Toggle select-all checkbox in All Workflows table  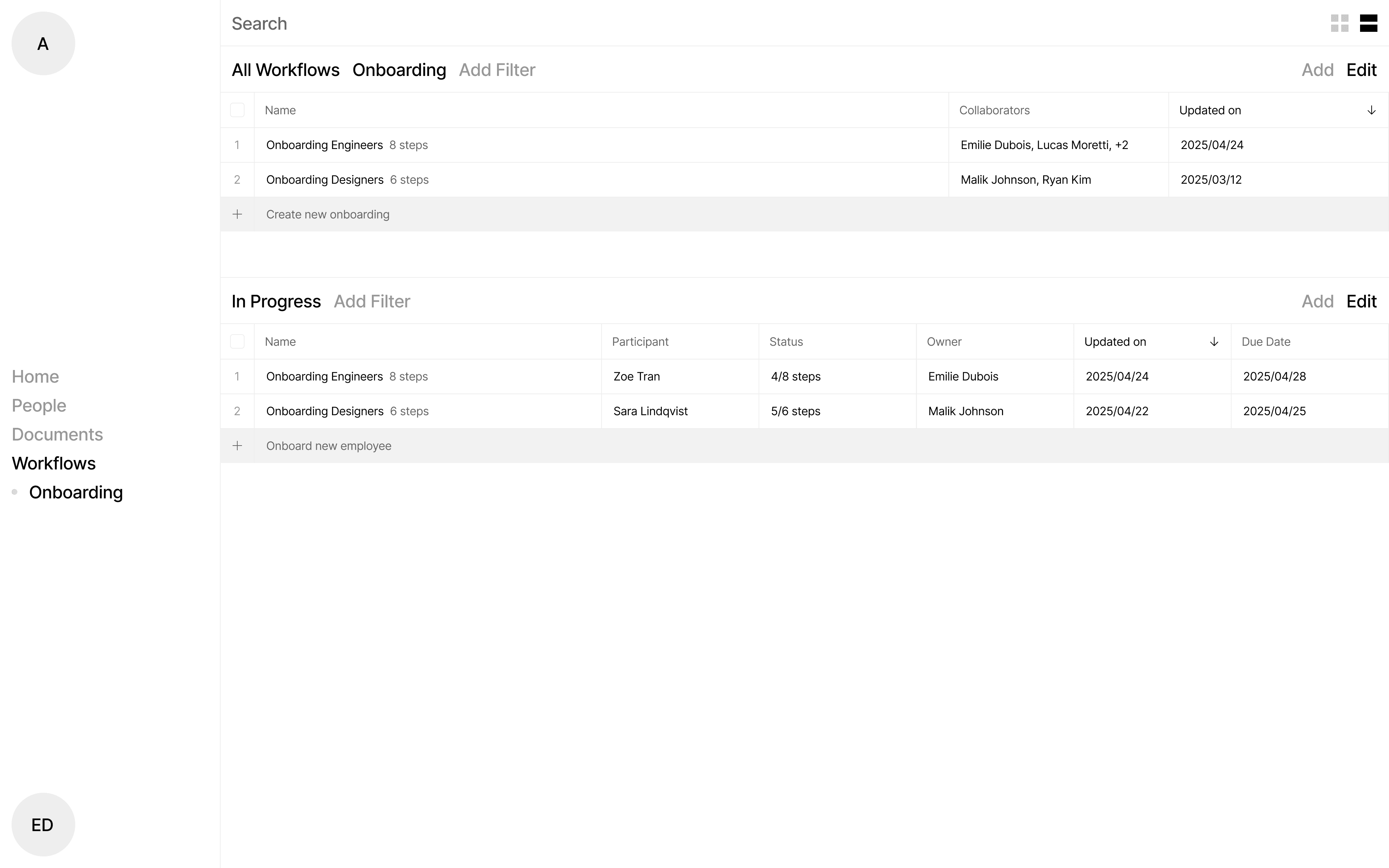(237, 110)
